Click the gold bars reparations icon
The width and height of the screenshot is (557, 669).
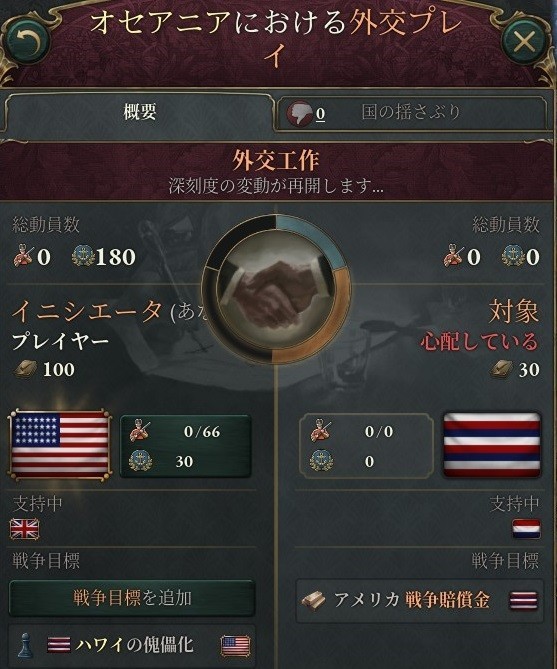coord(314,601)
